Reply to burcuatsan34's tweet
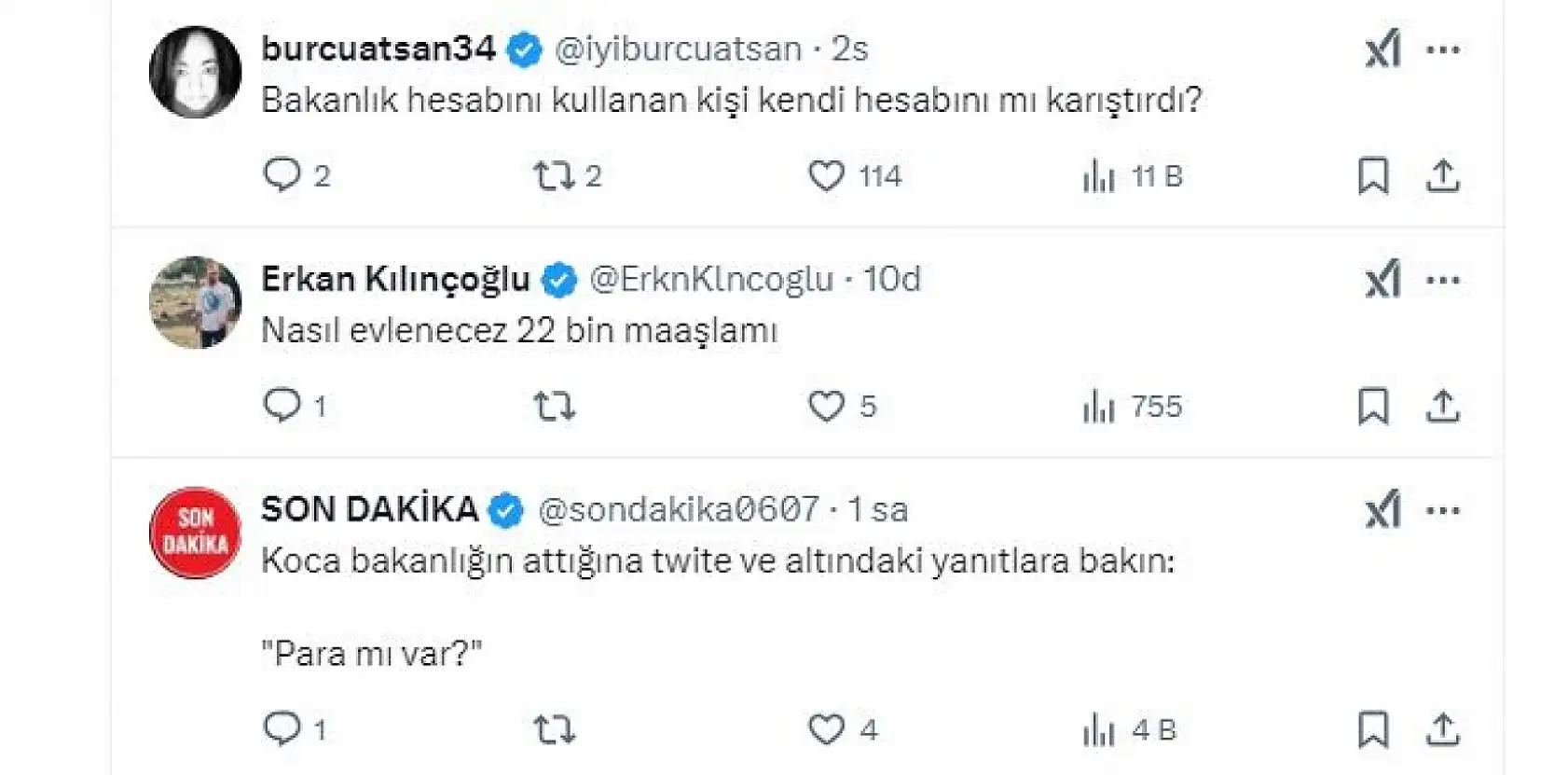The image size is (1568, 775). click(282, 173)
